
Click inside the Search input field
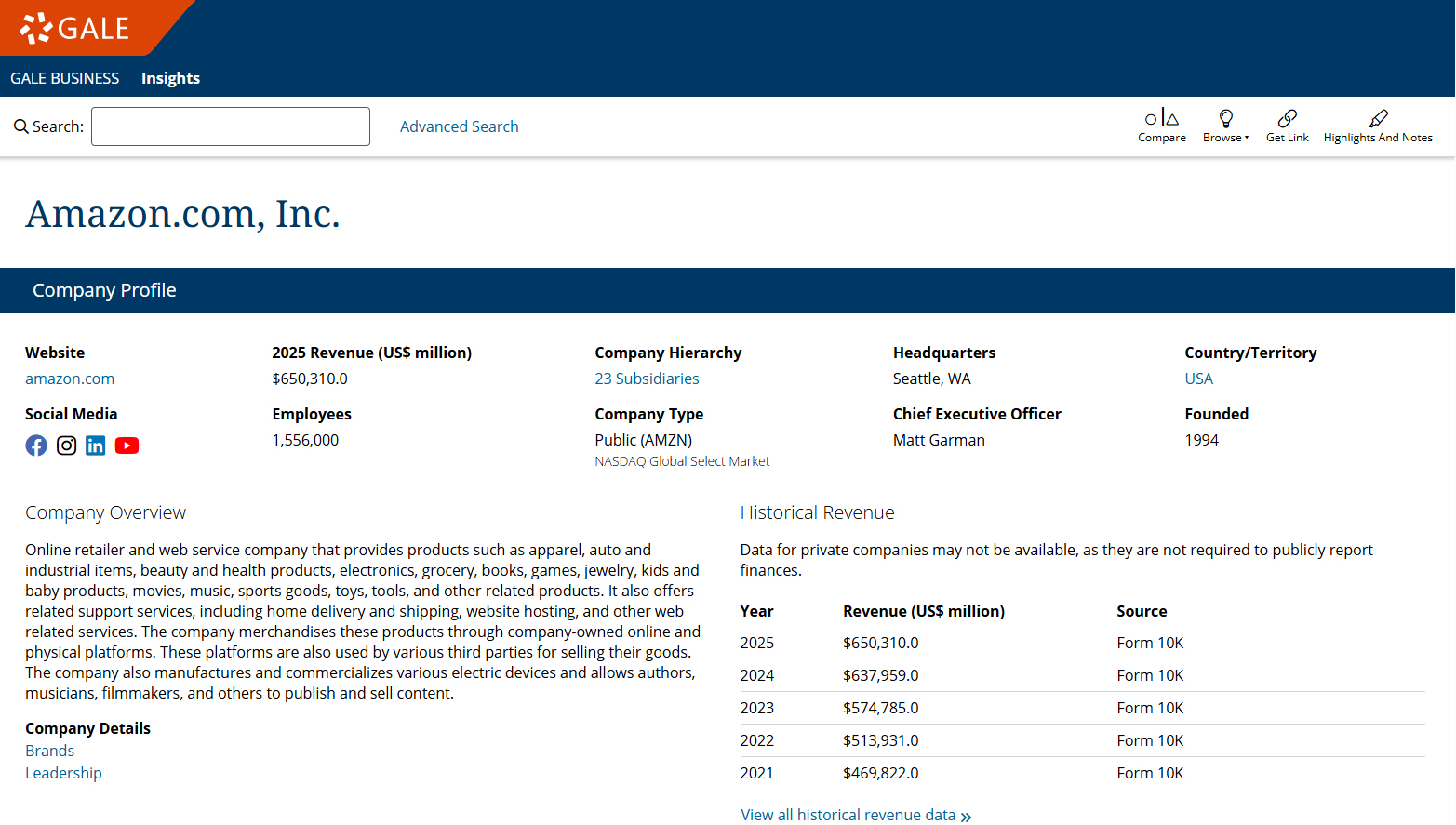(x=231, y=126)
